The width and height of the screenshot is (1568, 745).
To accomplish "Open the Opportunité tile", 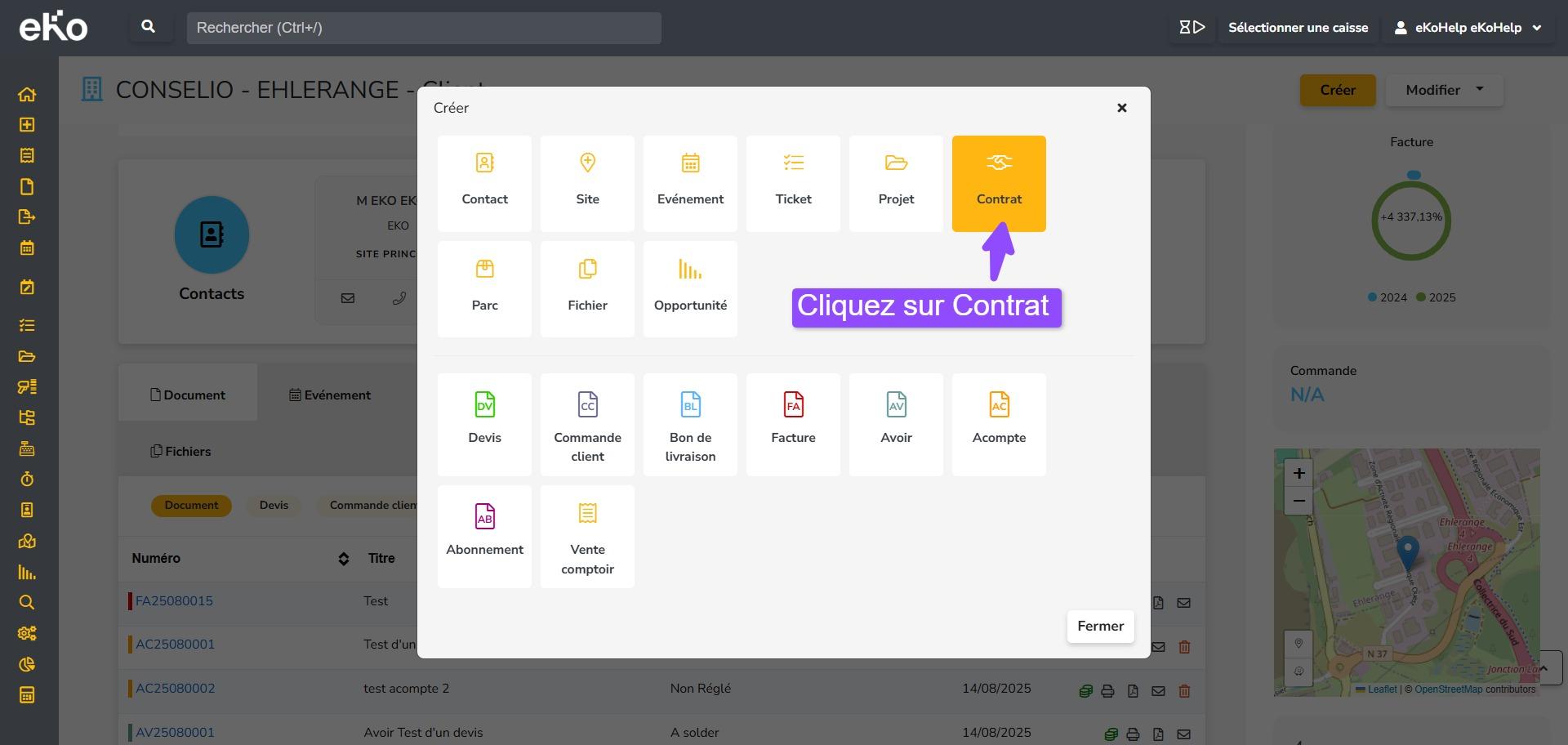I will 690,288.
